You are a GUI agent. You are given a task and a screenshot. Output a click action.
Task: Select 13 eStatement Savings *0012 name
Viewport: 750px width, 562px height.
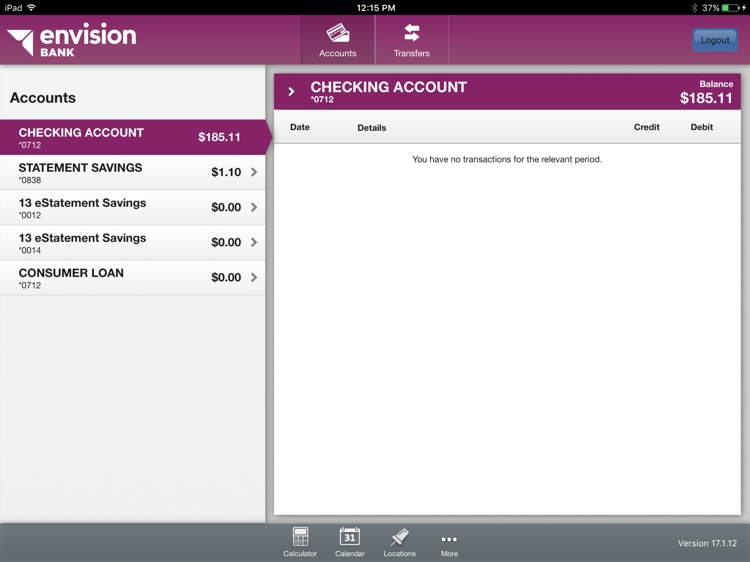82,203
